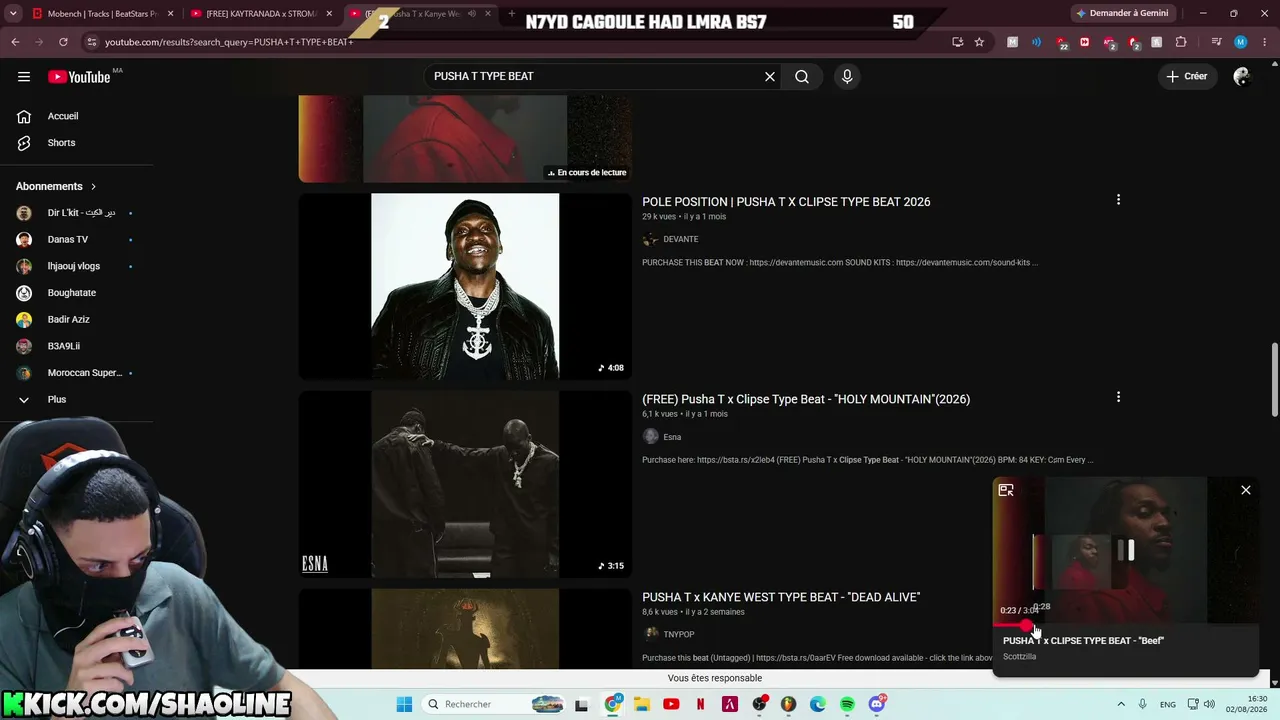Open Spotify from the taskbar

[847, 704]
